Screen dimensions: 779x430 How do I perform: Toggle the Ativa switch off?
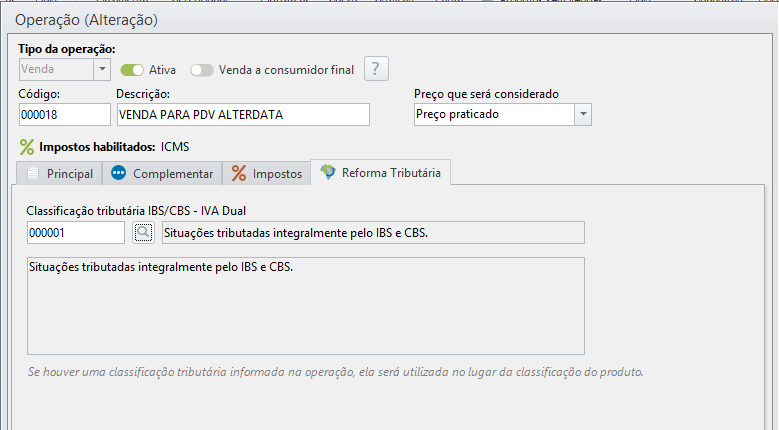point(132,70)
